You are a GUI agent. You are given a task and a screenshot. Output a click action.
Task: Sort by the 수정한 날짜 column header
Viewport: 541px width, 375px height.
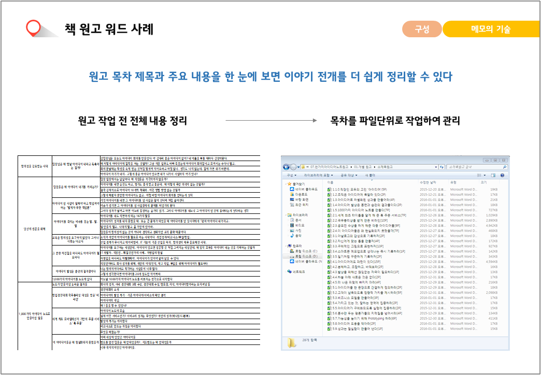[428, 182]
